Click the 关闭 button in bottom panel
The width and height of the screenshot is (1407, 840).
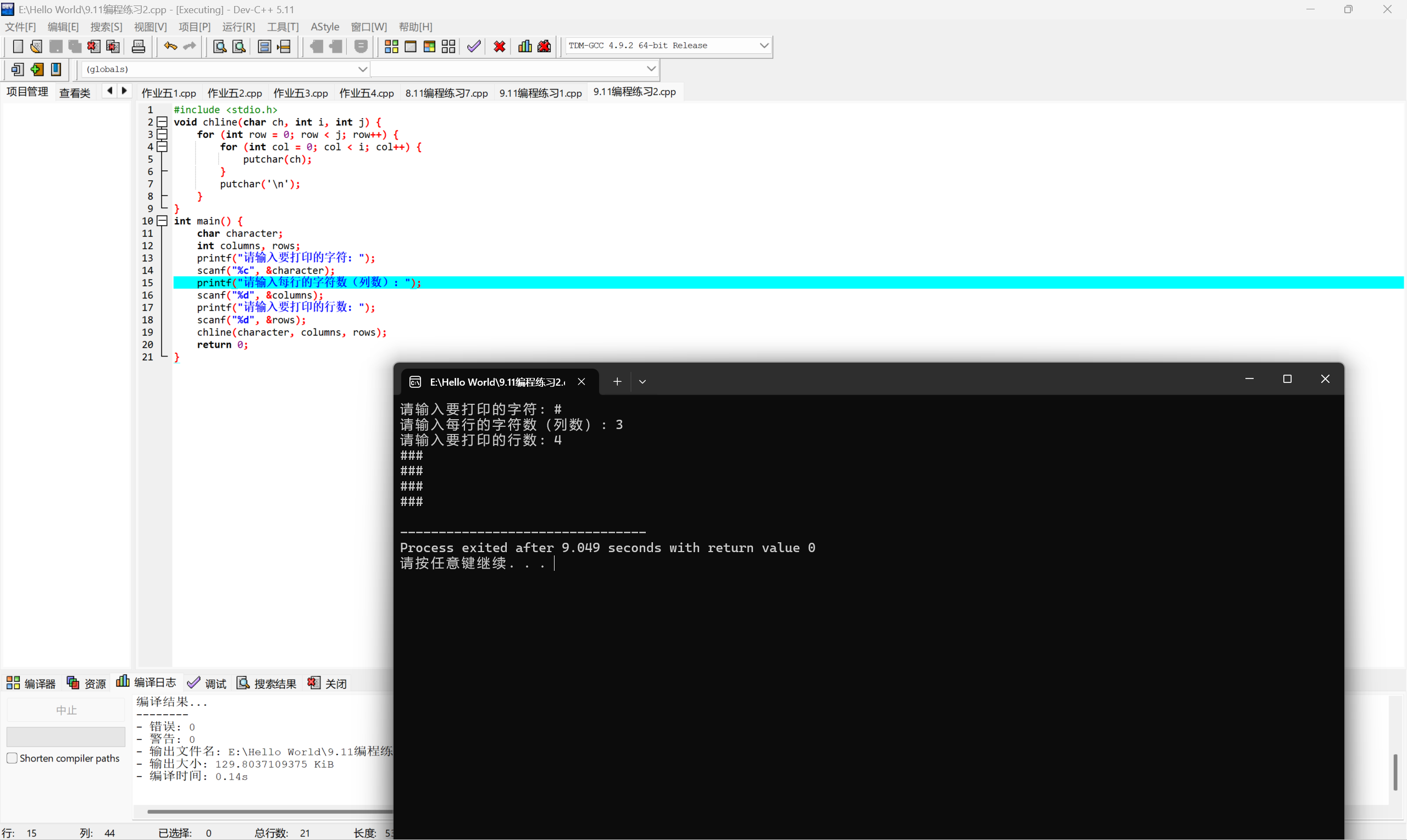point(328,683)
